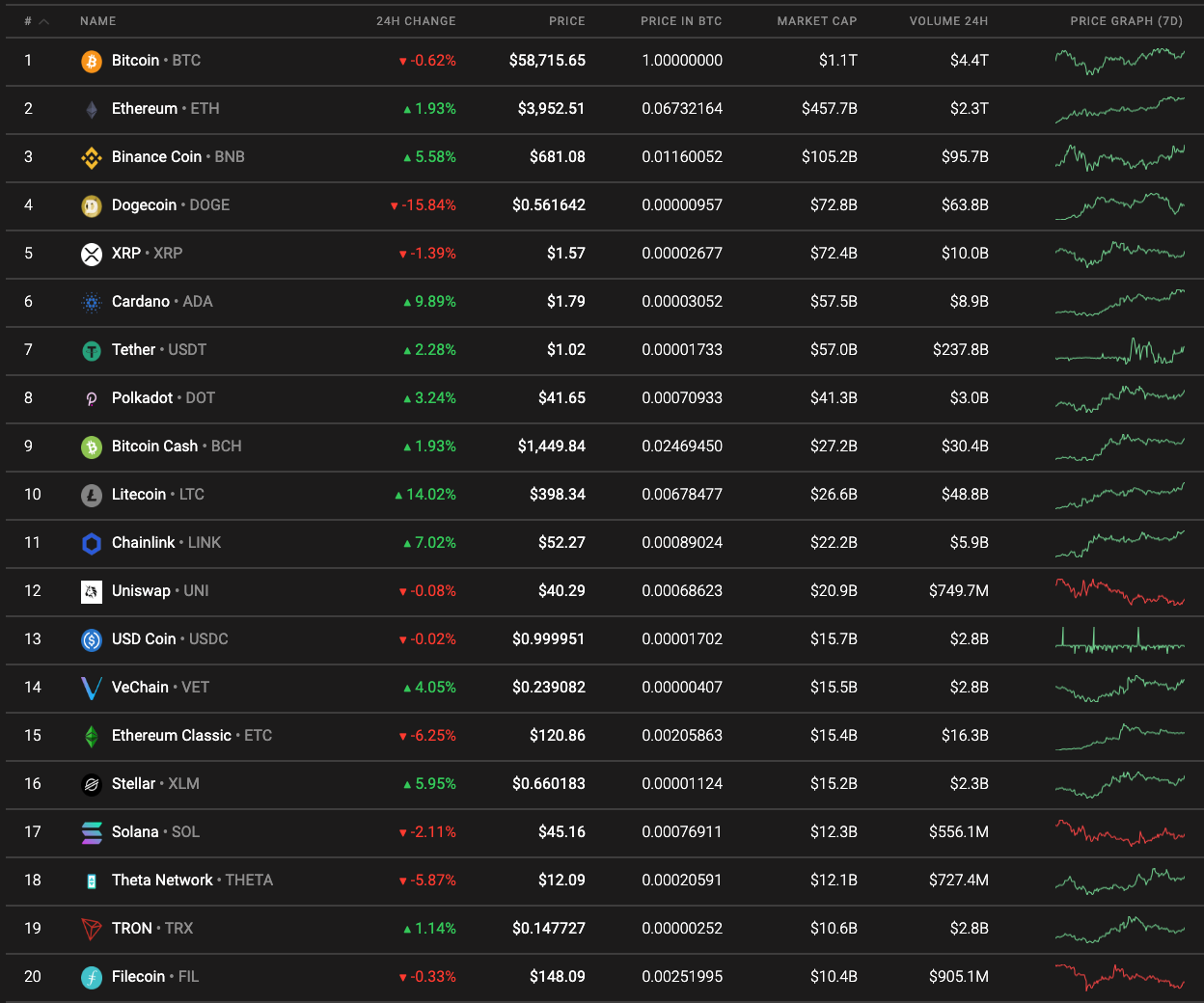1204x1003 pixels.
Task: Click the Litecoin grey icon
Action: pos(92,496)
